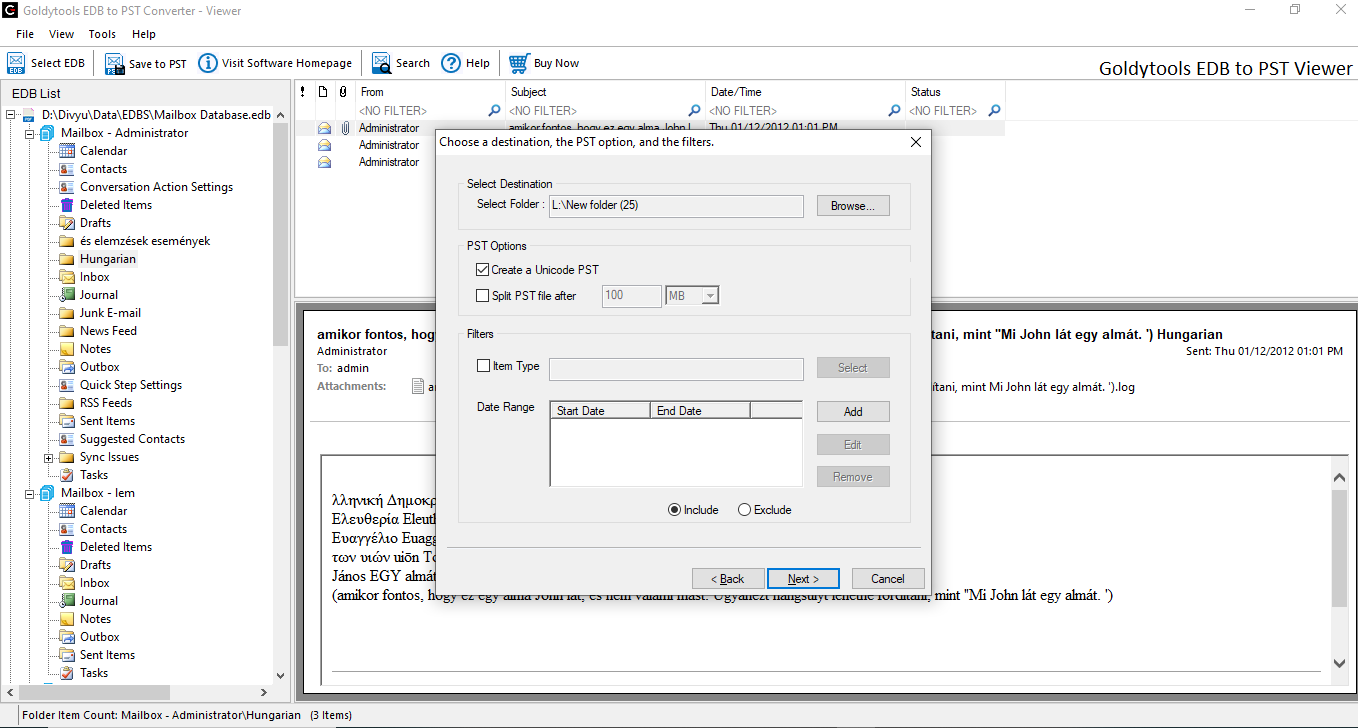Select és elemzések események folder
The height and width of the screenshot is (728, 1358).
tap(145, 241)
